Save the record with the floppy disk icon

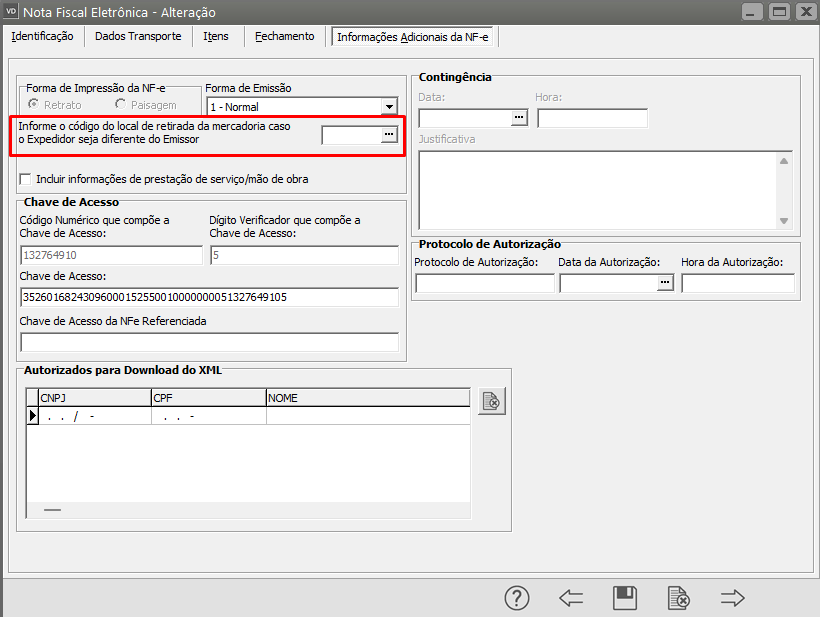(625, 598)
